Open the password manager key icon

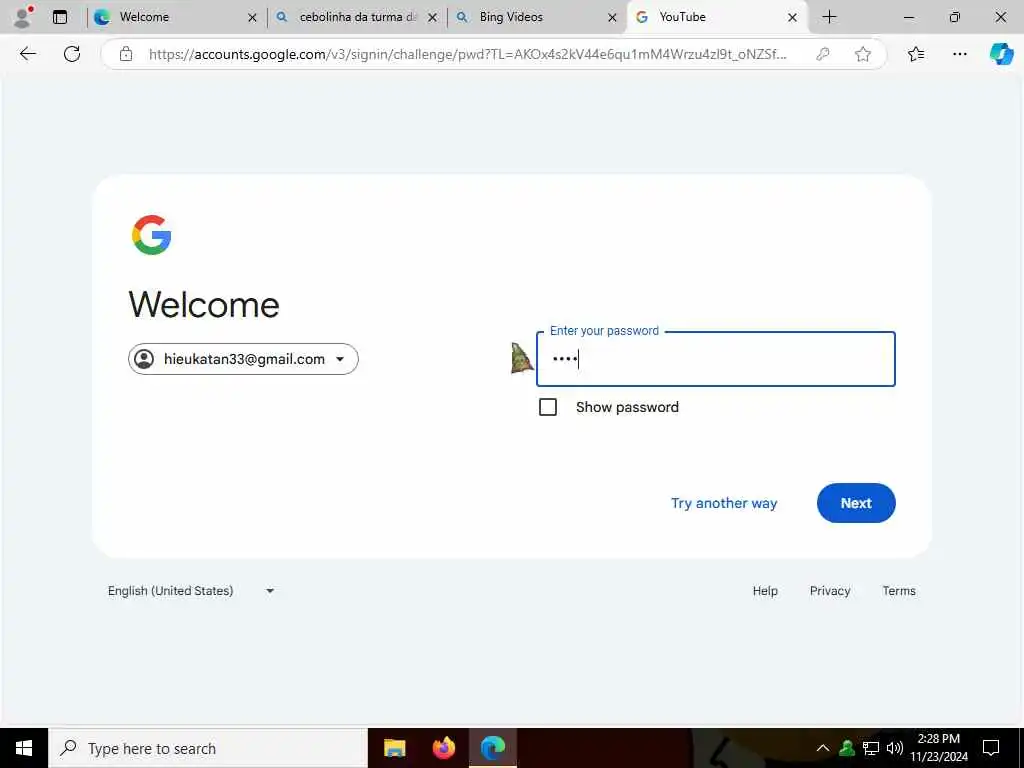point(823,54)
